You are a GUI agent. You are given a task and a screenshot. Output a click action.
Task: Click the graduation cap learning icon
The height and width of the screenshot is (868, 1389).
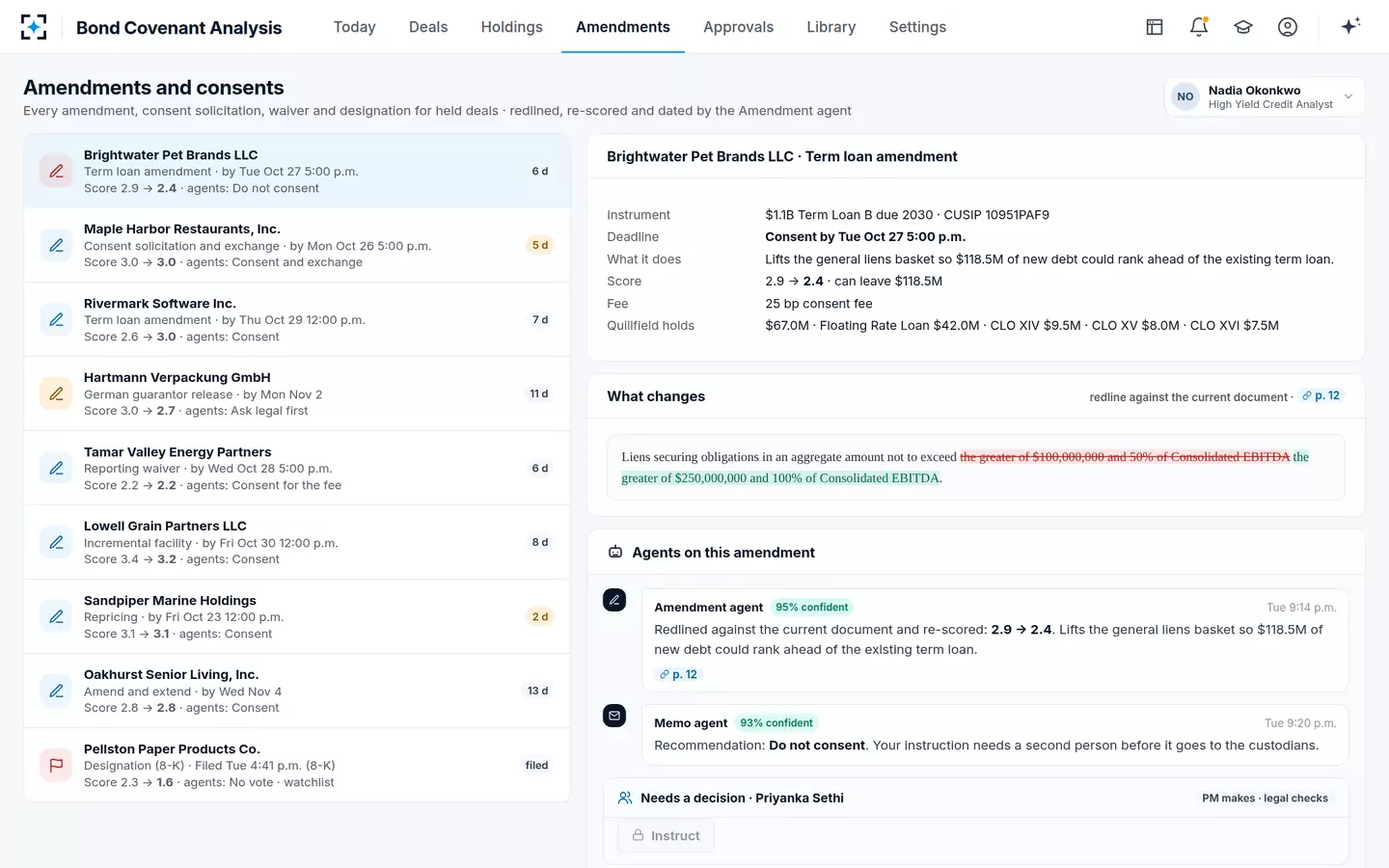[x=1243, y=27]
